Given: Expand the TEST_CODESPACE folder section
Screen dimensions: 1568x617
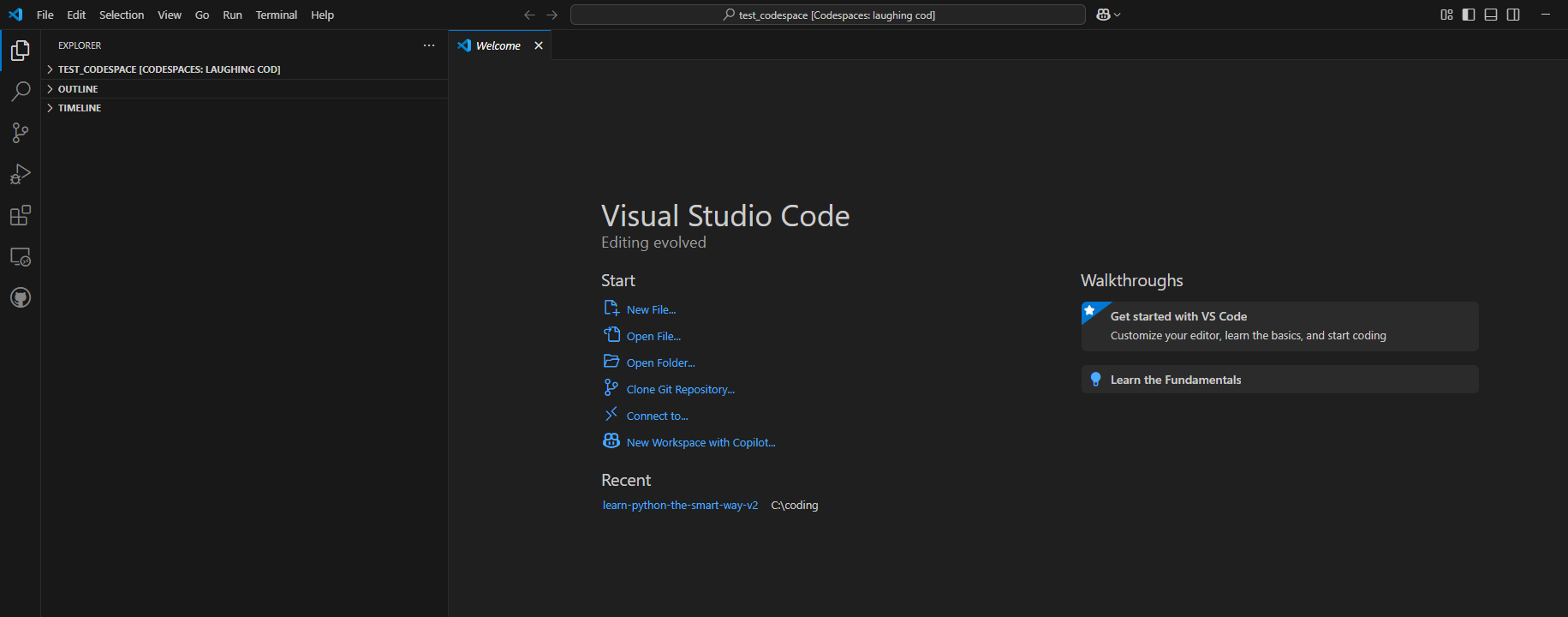Looking at the screenshot, I should pos(244,69).
